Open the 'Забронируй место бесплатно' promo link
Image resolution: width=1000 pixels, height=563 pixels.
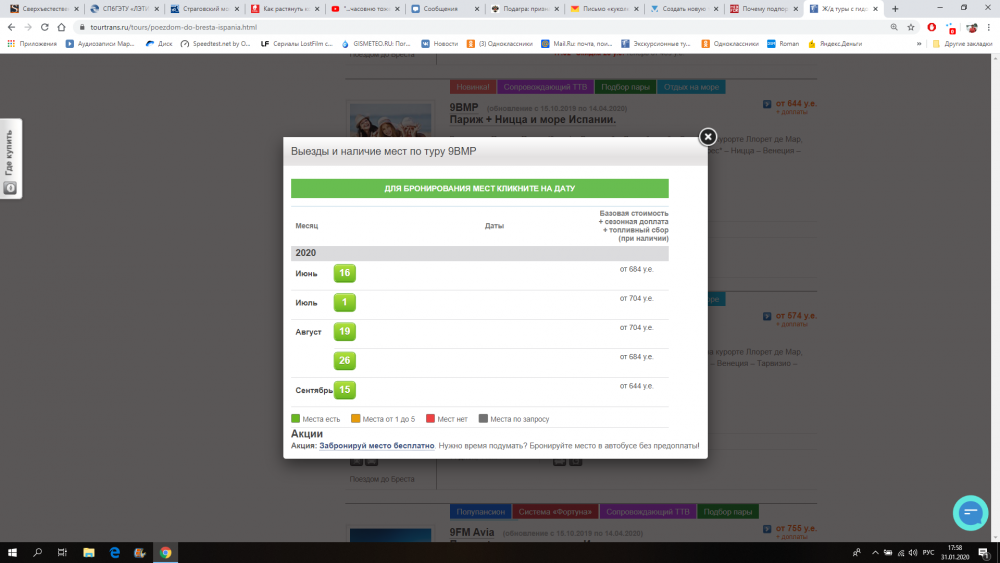point(377,446)
